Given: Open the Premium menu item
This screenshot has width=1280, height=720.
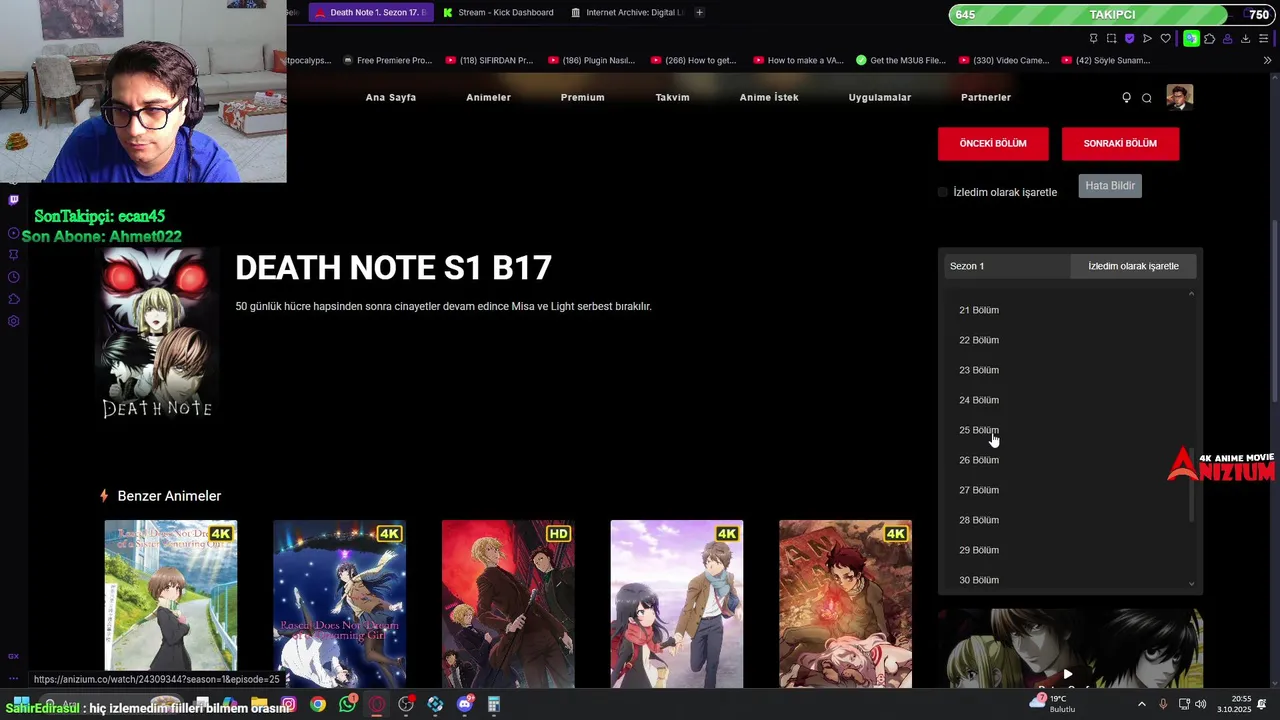Looking at the screenshot, I should [x=582, y=97].
